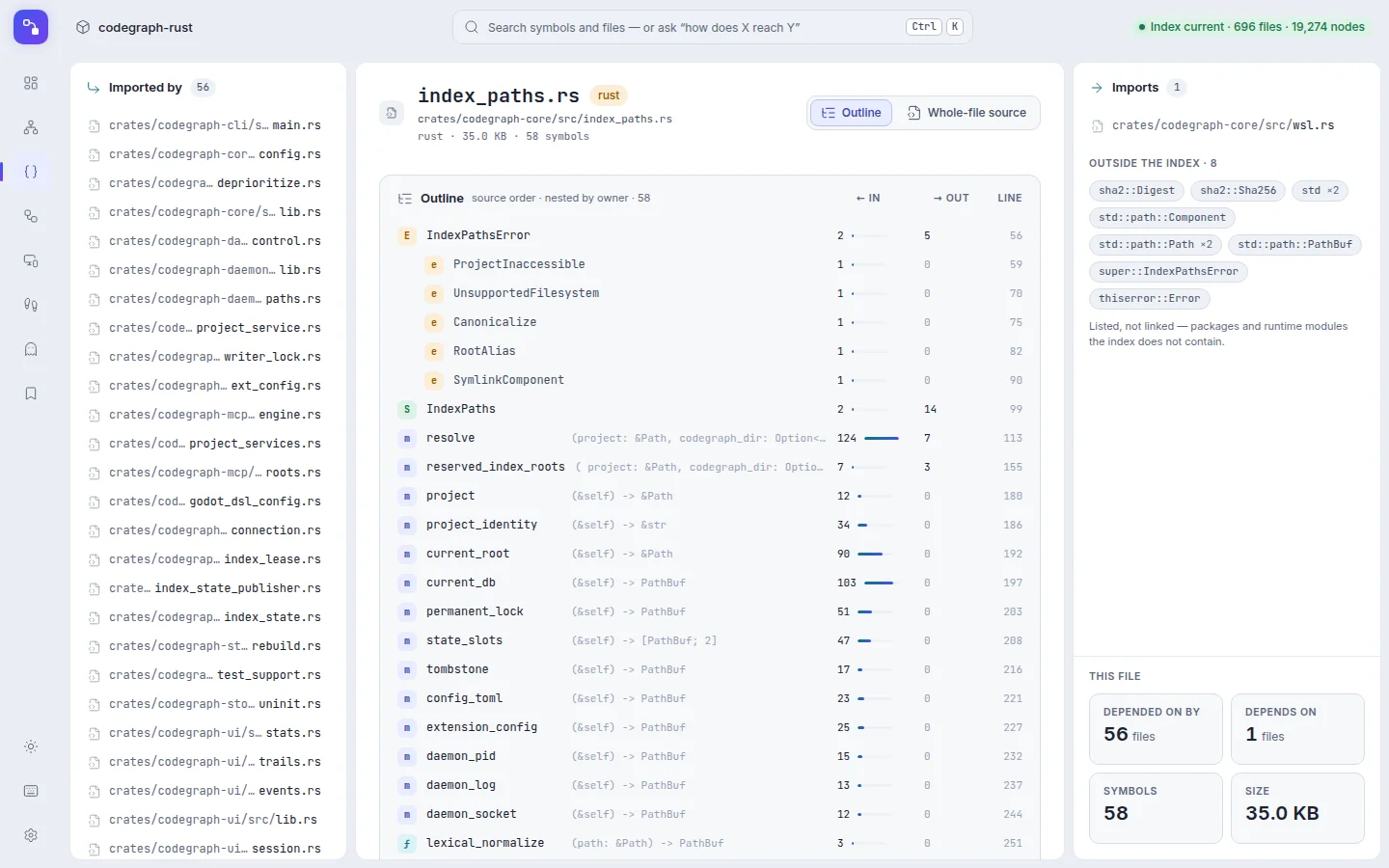Focus the symbols and files search box
Screen dimensions: 1389x868
[x=713, y=27]
